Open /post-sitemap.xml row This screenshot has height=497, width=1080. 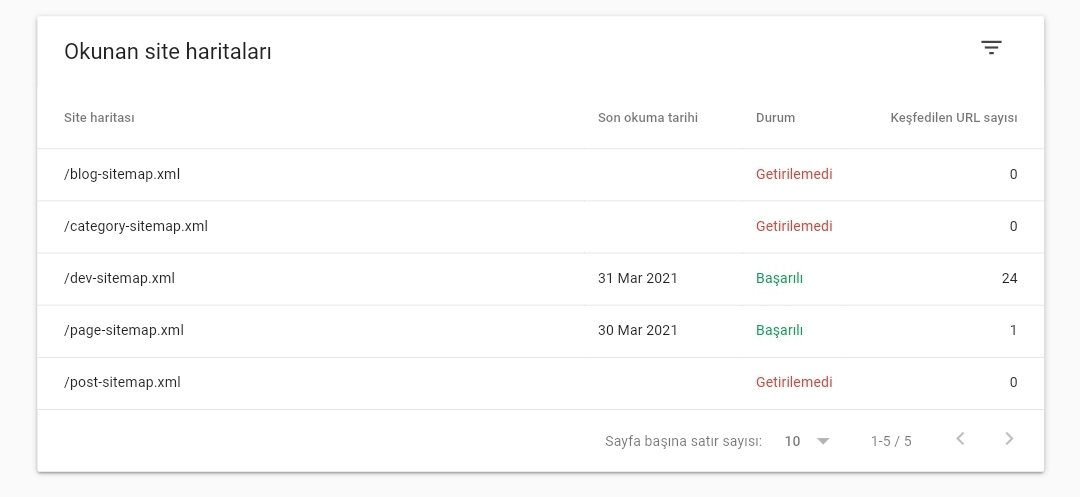click(x=540, y=383)
